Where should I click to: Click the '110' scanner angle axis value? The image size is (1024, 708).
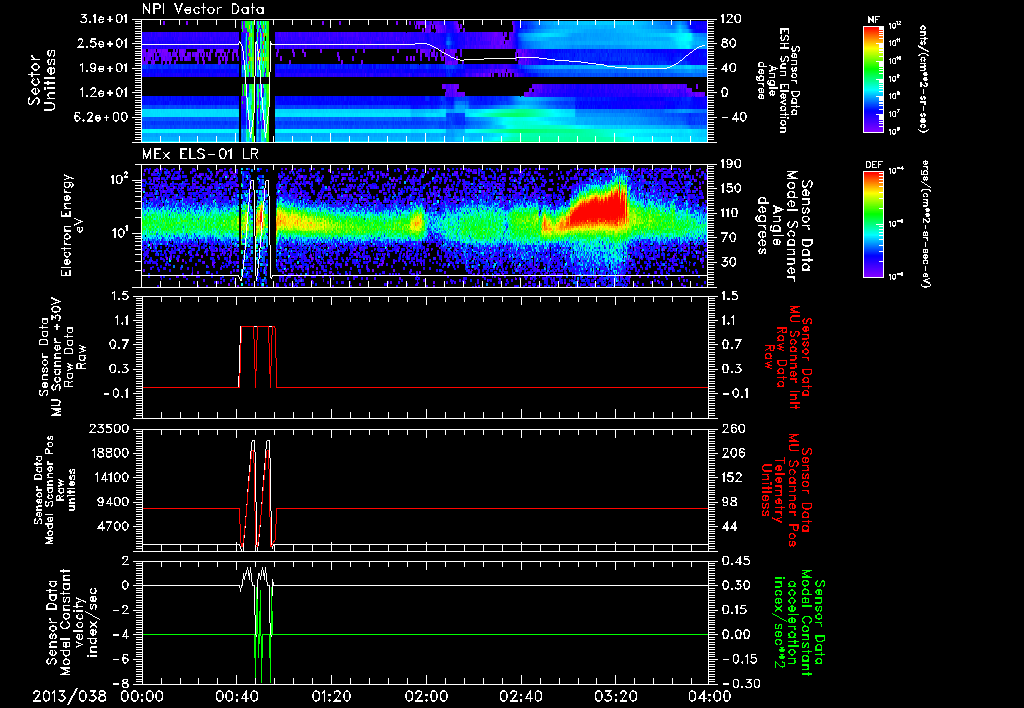(731, 213)
